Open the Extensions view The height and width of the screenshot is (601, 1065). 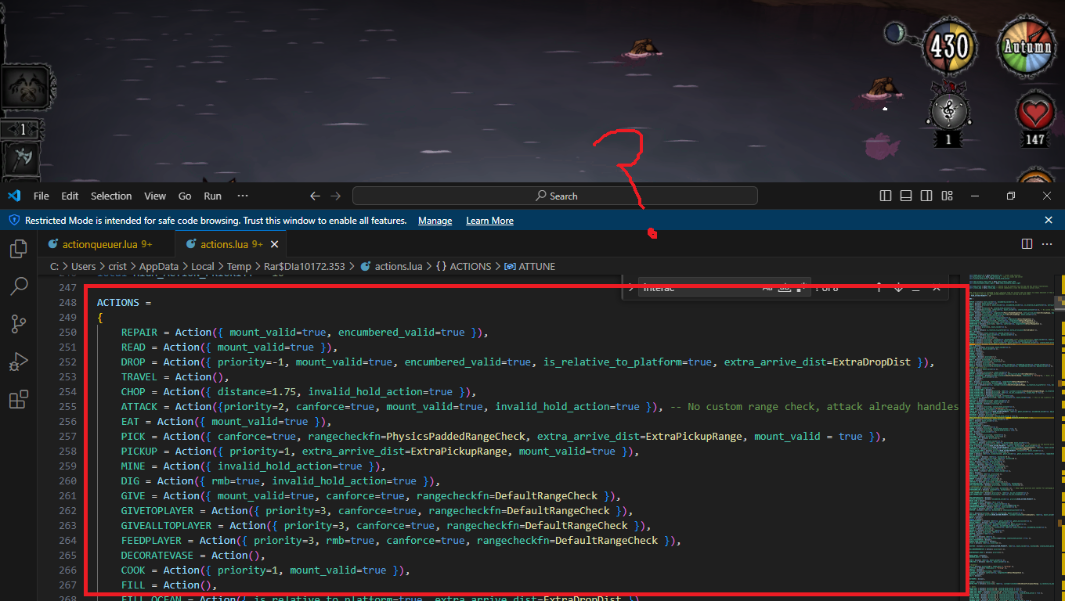click(x=18, y=400)
